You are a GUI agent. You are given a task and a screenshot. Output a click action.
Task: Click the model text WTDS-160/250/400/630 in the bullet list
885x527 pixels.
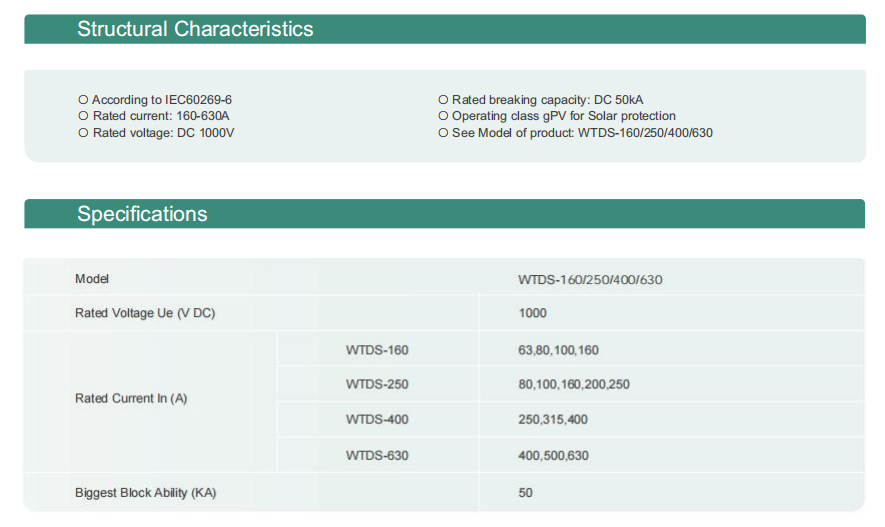click(x=645, y=133)
